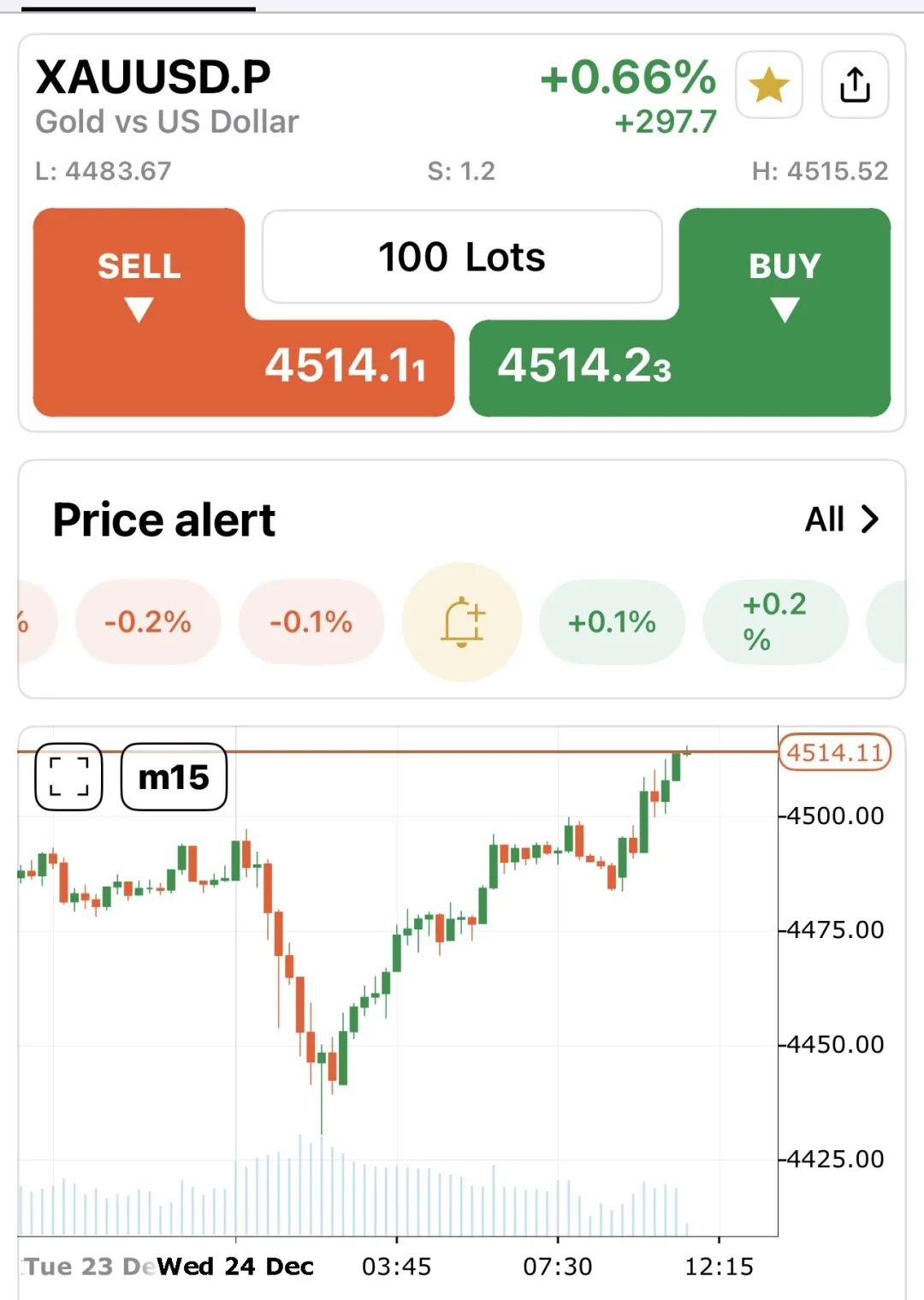Open the m15 timeframe selector
924x1300 pixels.
pyautogui.click(x=174, y=776)
